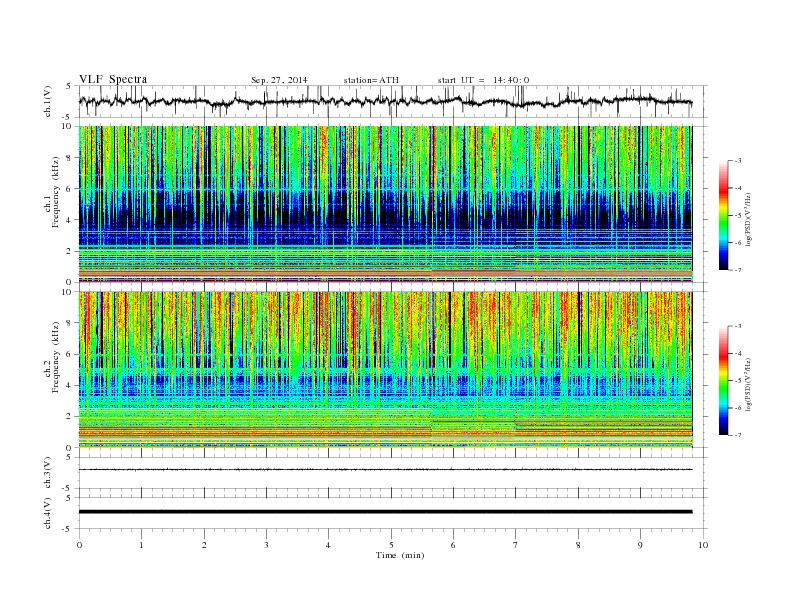Click the "ch.4(V)" axis label
792x612 pixels.
pos(48,513)
